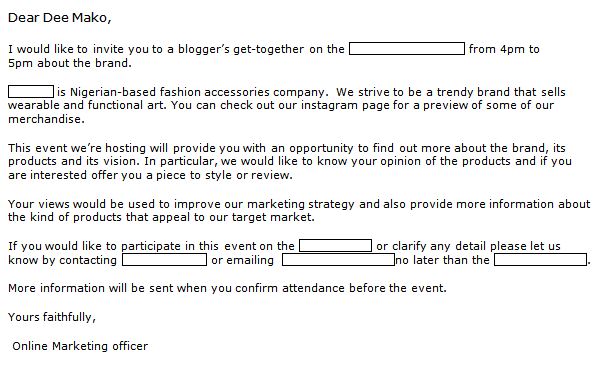Click the 'Yours faithfully,' closing line
597x367 pixels.
[x=52, y=317]
